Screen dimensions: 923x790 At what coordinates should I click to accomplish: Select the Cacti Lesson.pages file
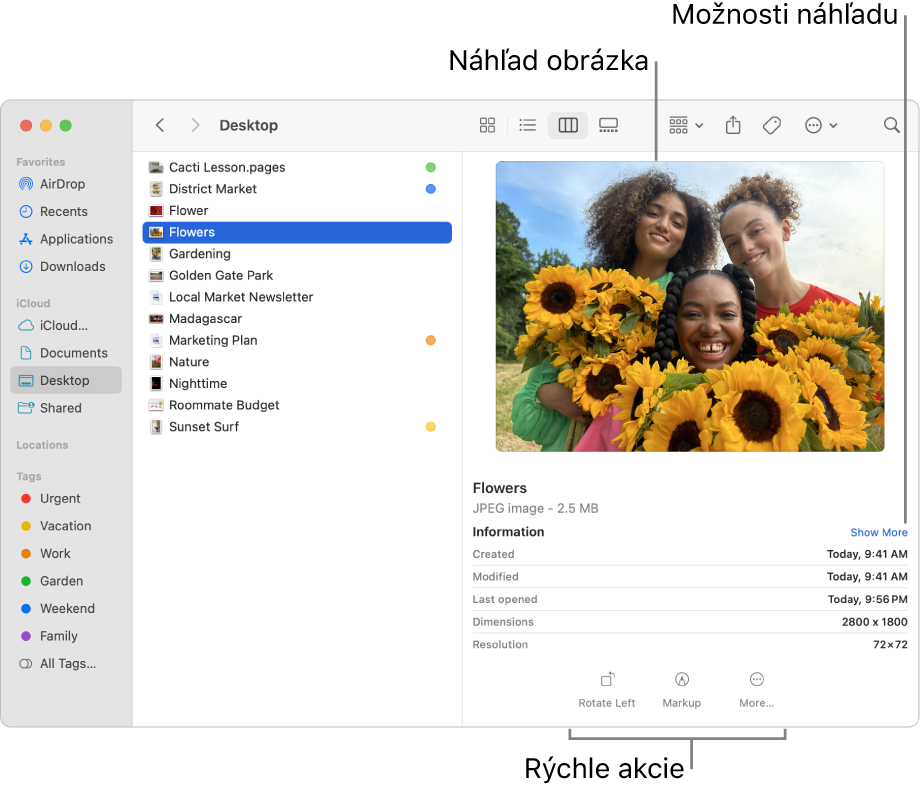[297, 168]
